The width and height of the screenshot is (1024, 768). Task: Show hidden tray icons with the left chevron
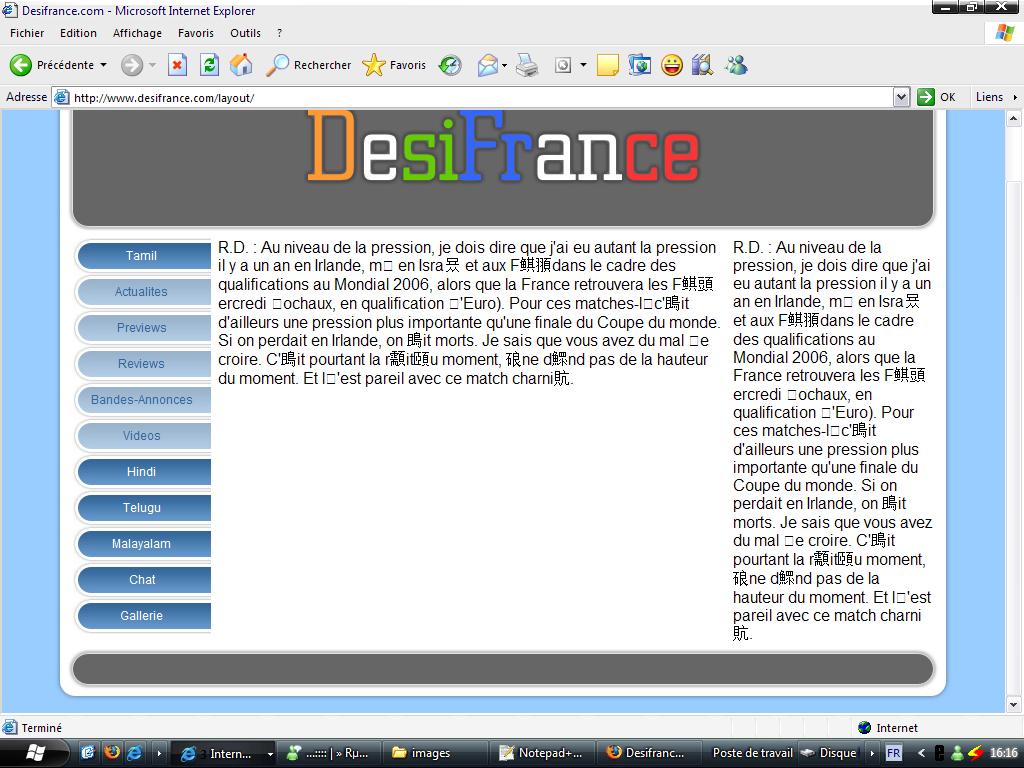tap(921, 753)
